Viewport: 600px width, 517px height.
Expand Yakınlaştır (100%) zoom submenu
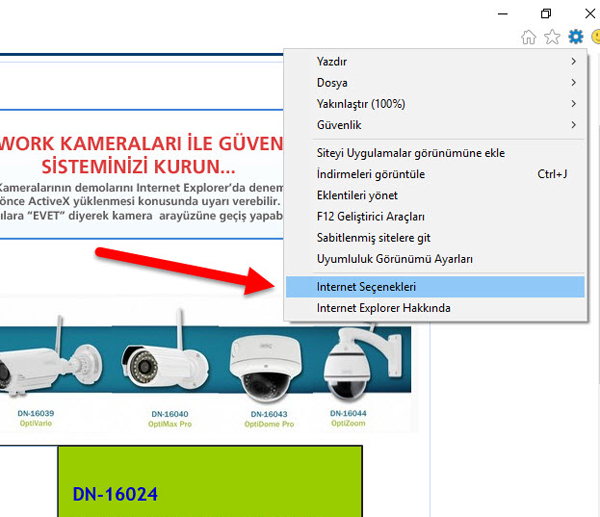pyautogui.click(x=574, y=104)
